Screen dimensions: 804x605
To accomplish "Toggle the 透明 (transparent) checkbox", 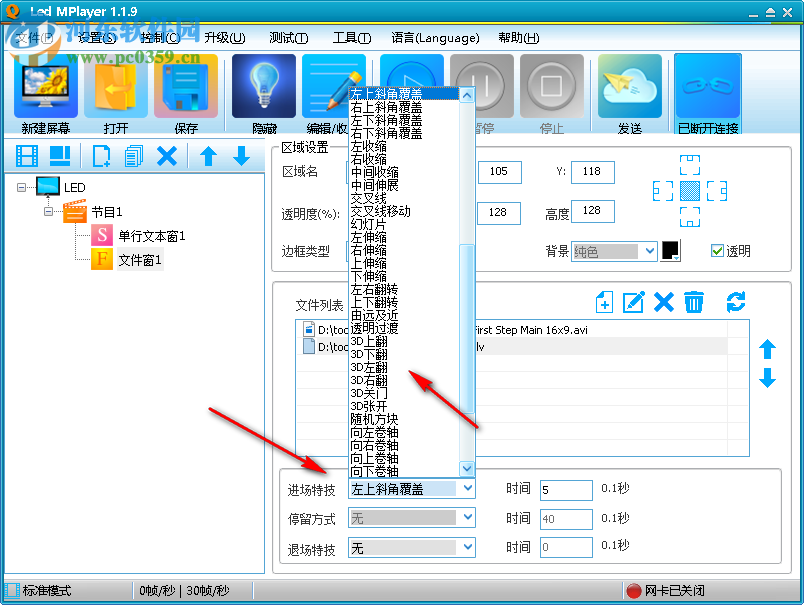I will click(x=718, y=251).
